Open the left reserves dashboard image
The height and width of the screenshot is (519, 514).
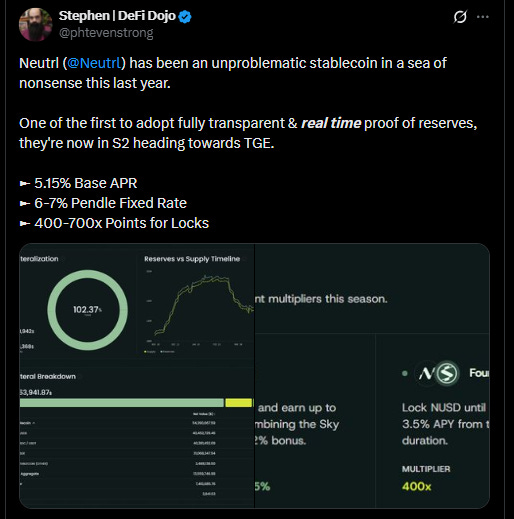coord(137,376)
